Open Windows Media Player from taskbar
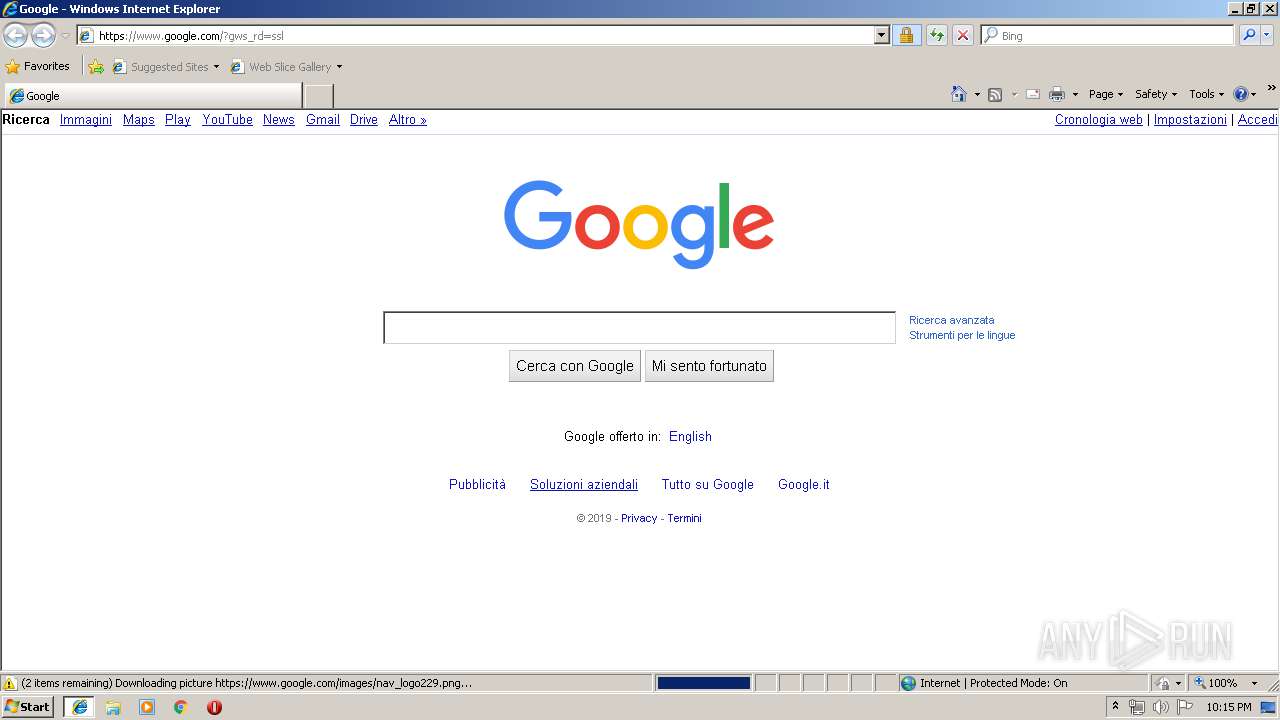This screenshot has width=1280, height=720. point(147,707)
